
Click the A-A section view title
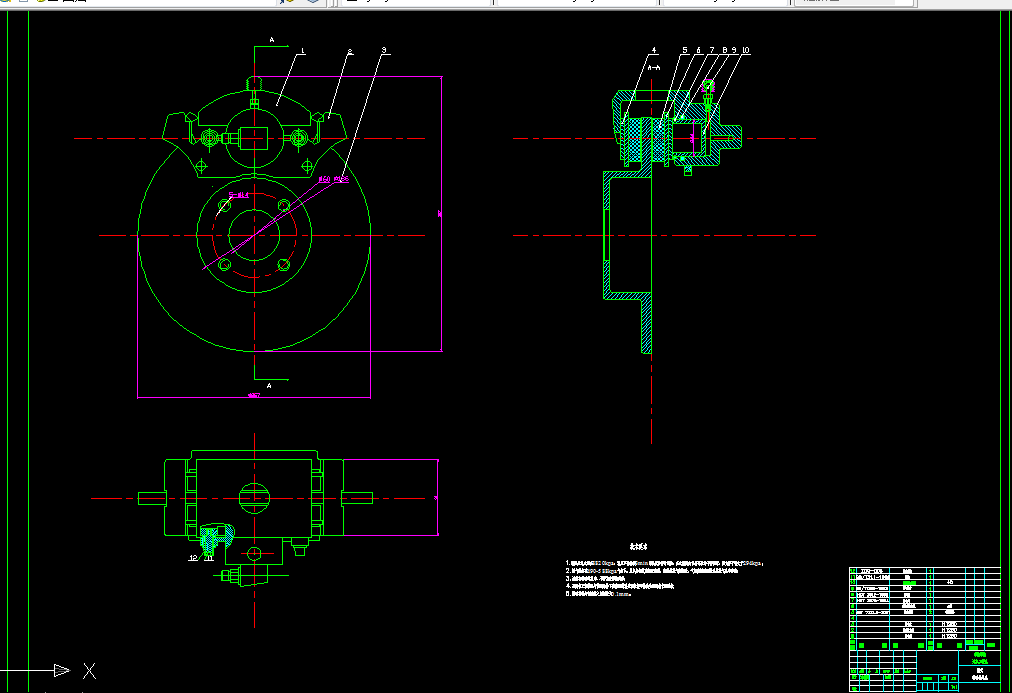coord(654,68)
